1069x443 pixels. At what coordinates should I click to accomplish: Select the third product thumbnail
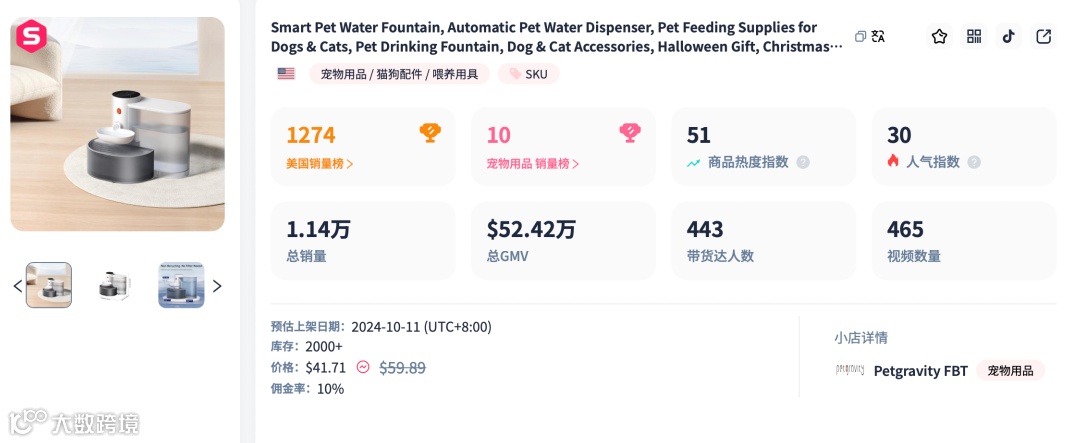pyautogui.click(x=181, y=285)
